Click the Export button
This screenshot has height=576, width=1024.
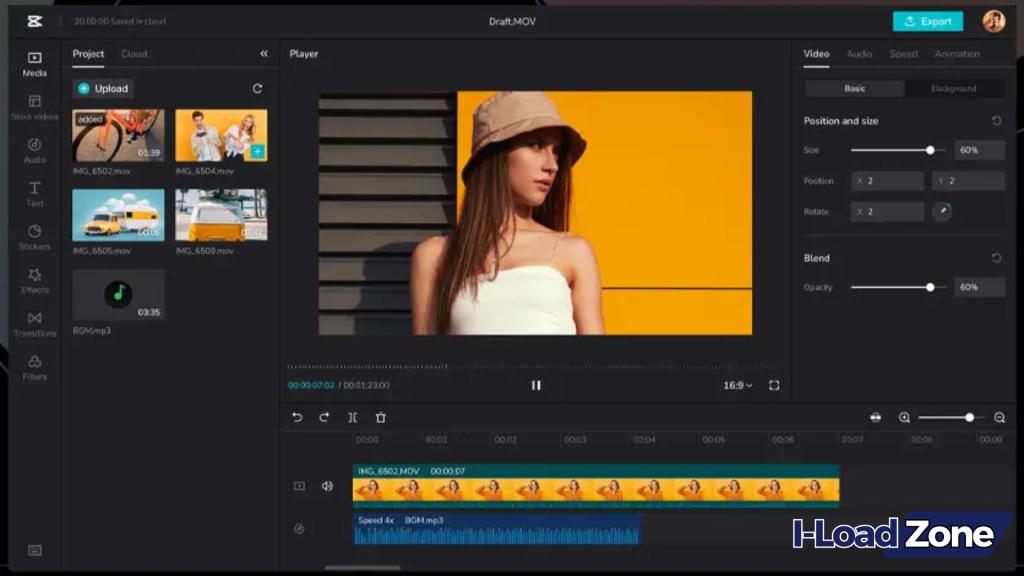tap(927, 20)
